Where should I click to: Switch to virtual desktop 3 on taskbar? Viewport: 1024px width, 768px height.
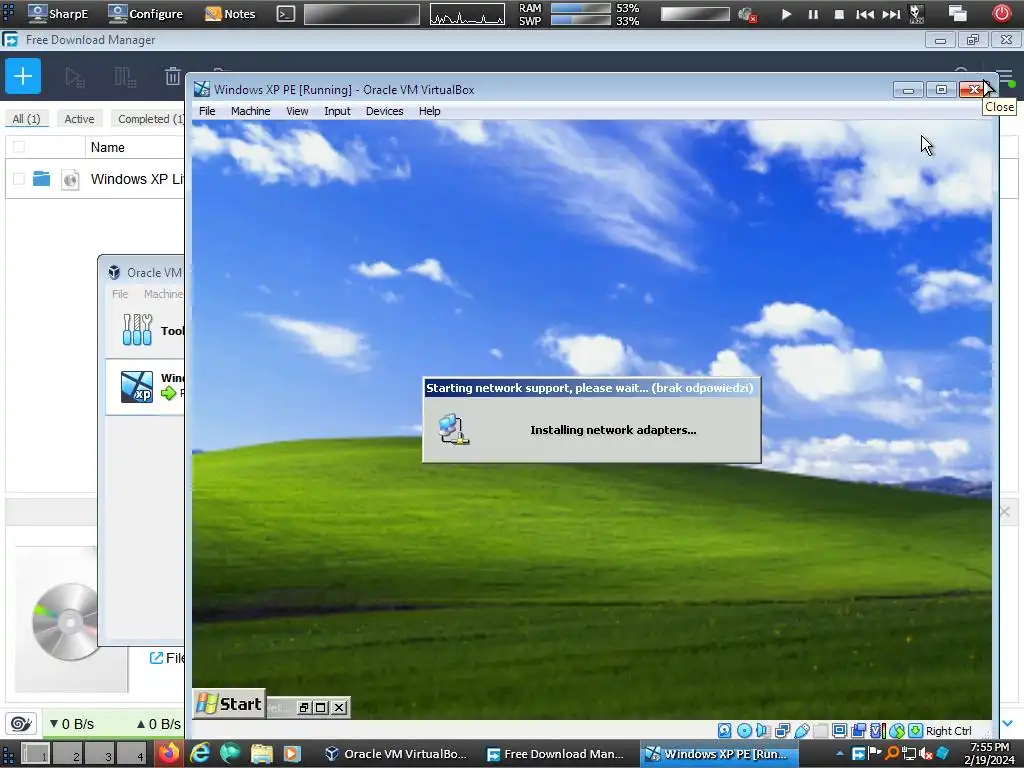click(100, 754)
